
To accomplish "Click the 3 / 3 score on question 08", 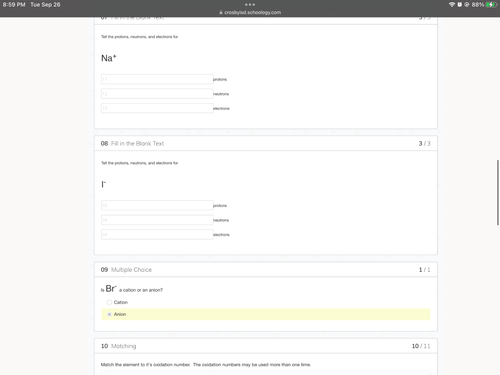I will coord(424,143).
